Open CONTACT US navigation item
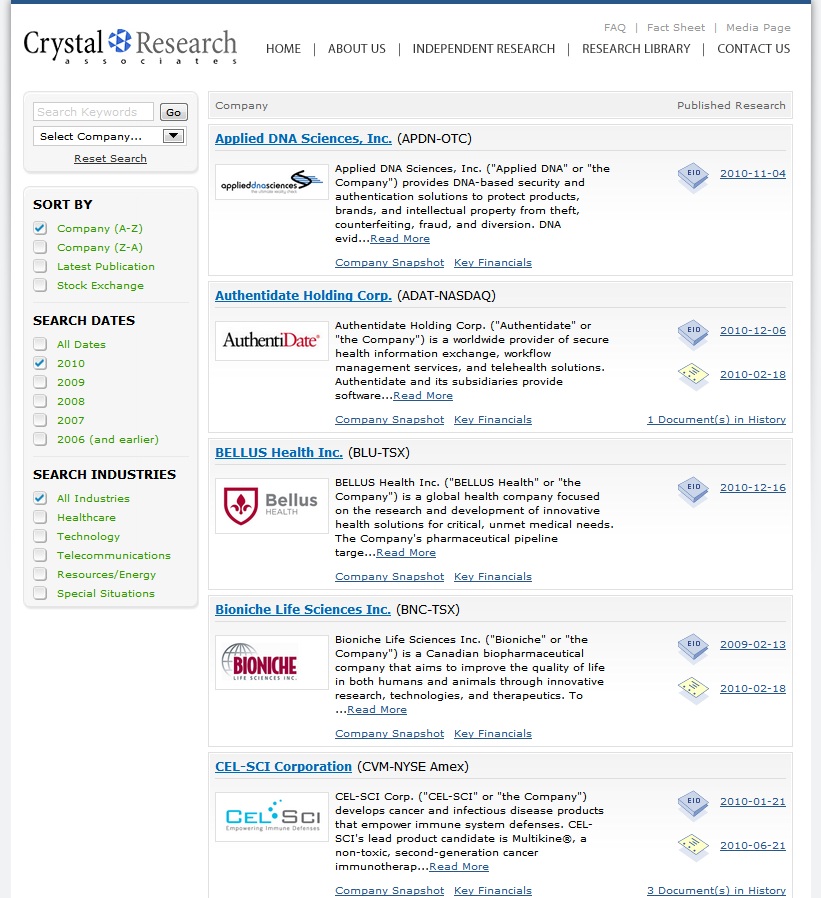Screen dimensions: 821x898 pos(753,49)
